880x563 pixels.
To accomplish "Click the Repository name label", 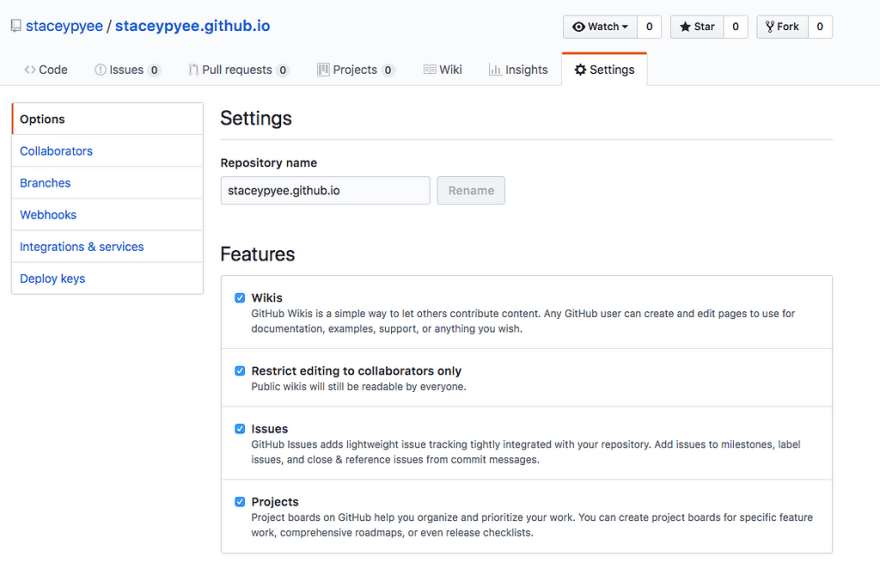I will tap(269, 163).
